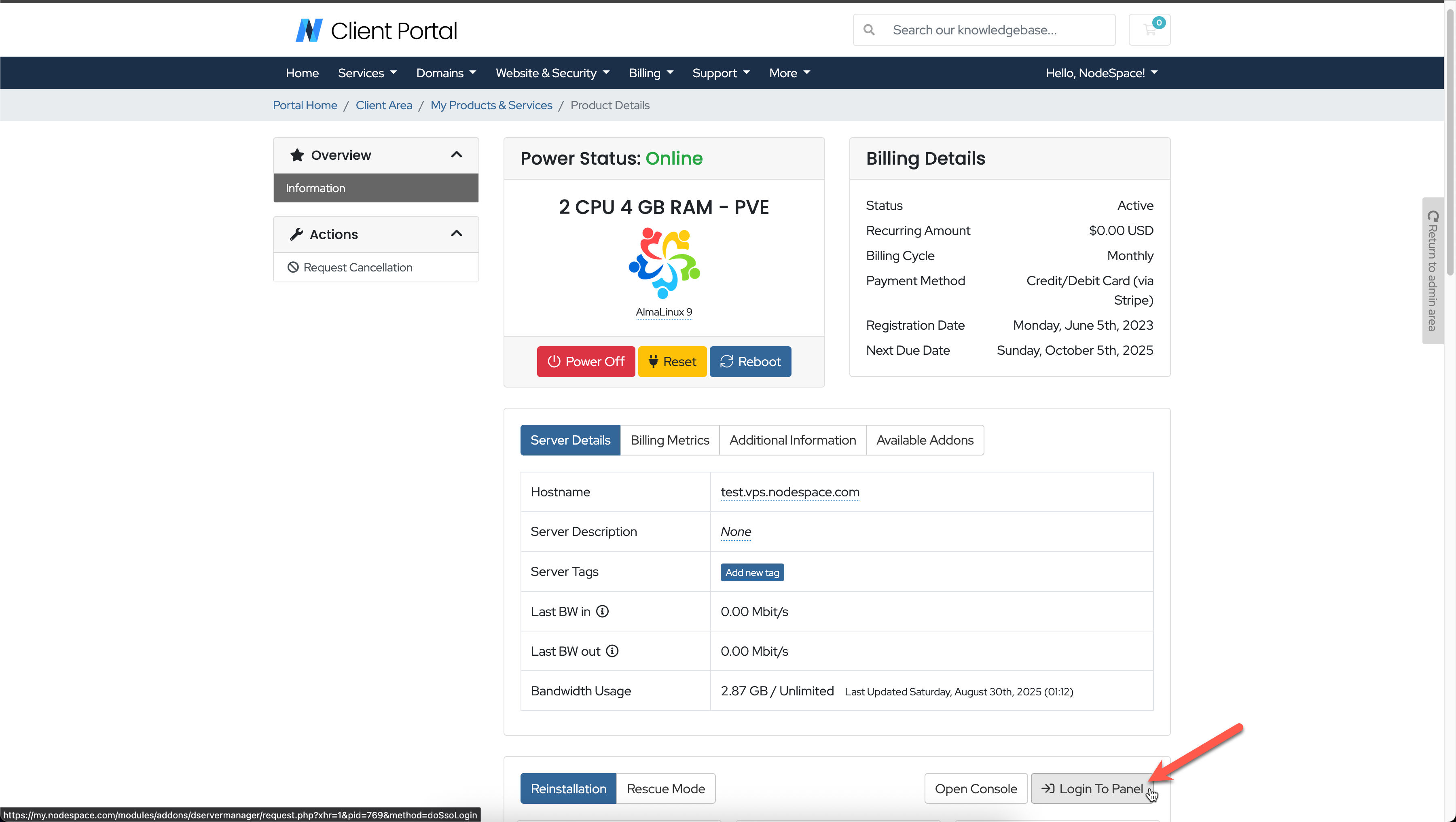Click the Product Details breadcrumb text
The width and height of the screenshot is (1456, 822).
610,105
